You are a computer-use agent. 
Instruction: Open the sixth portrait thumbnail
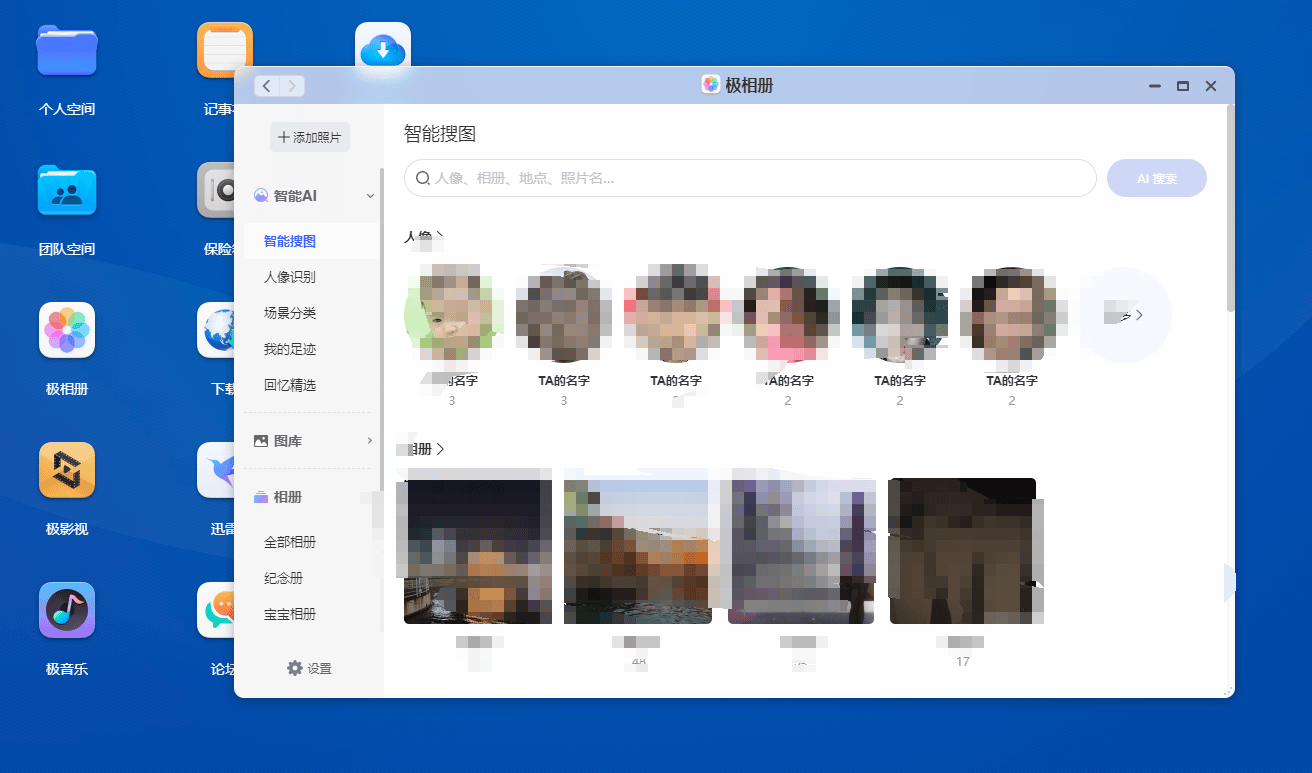pyautogui.click(x=1011, y=314)
